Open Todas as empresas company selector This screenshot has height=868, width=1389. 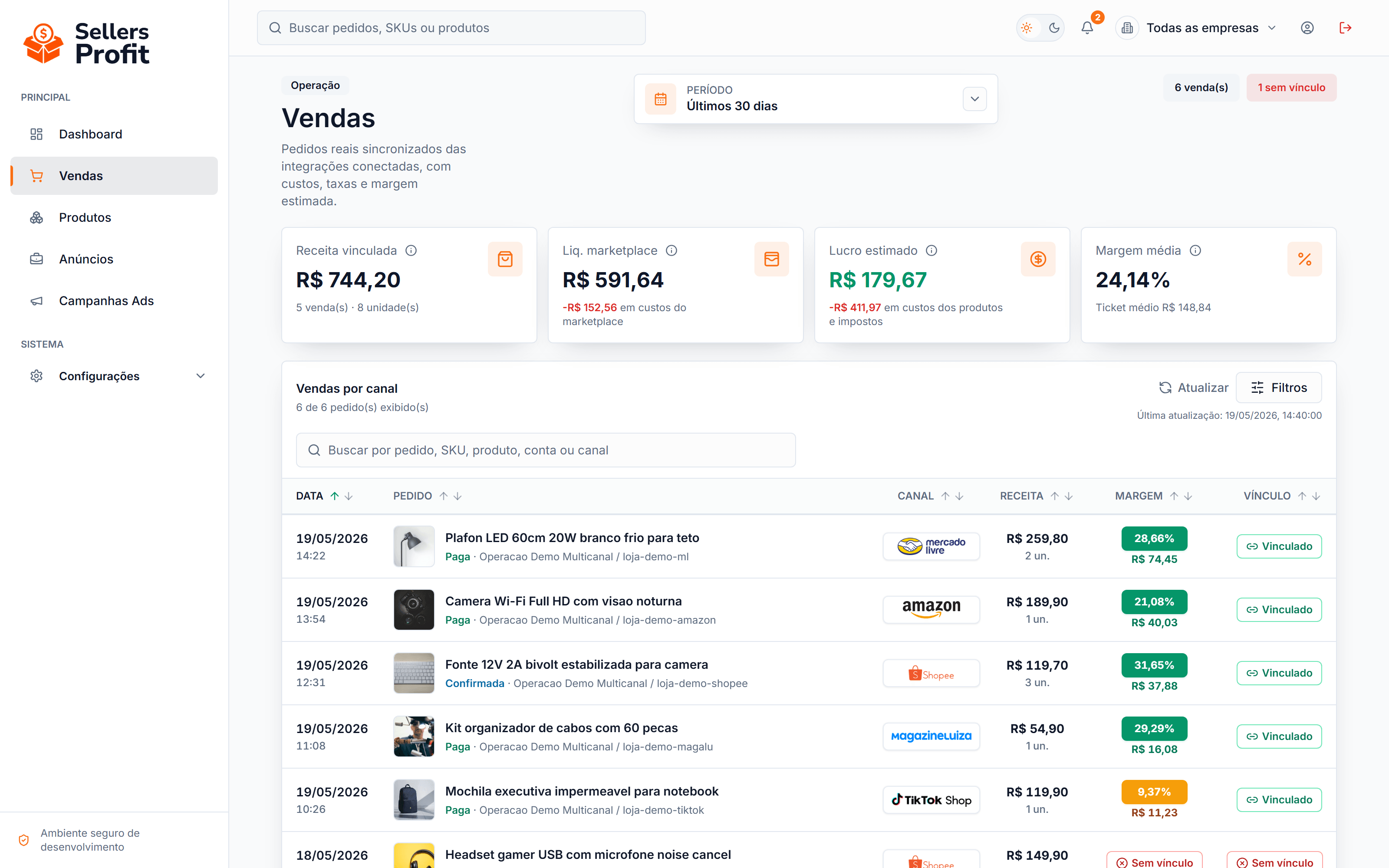tap(1197, 27)
